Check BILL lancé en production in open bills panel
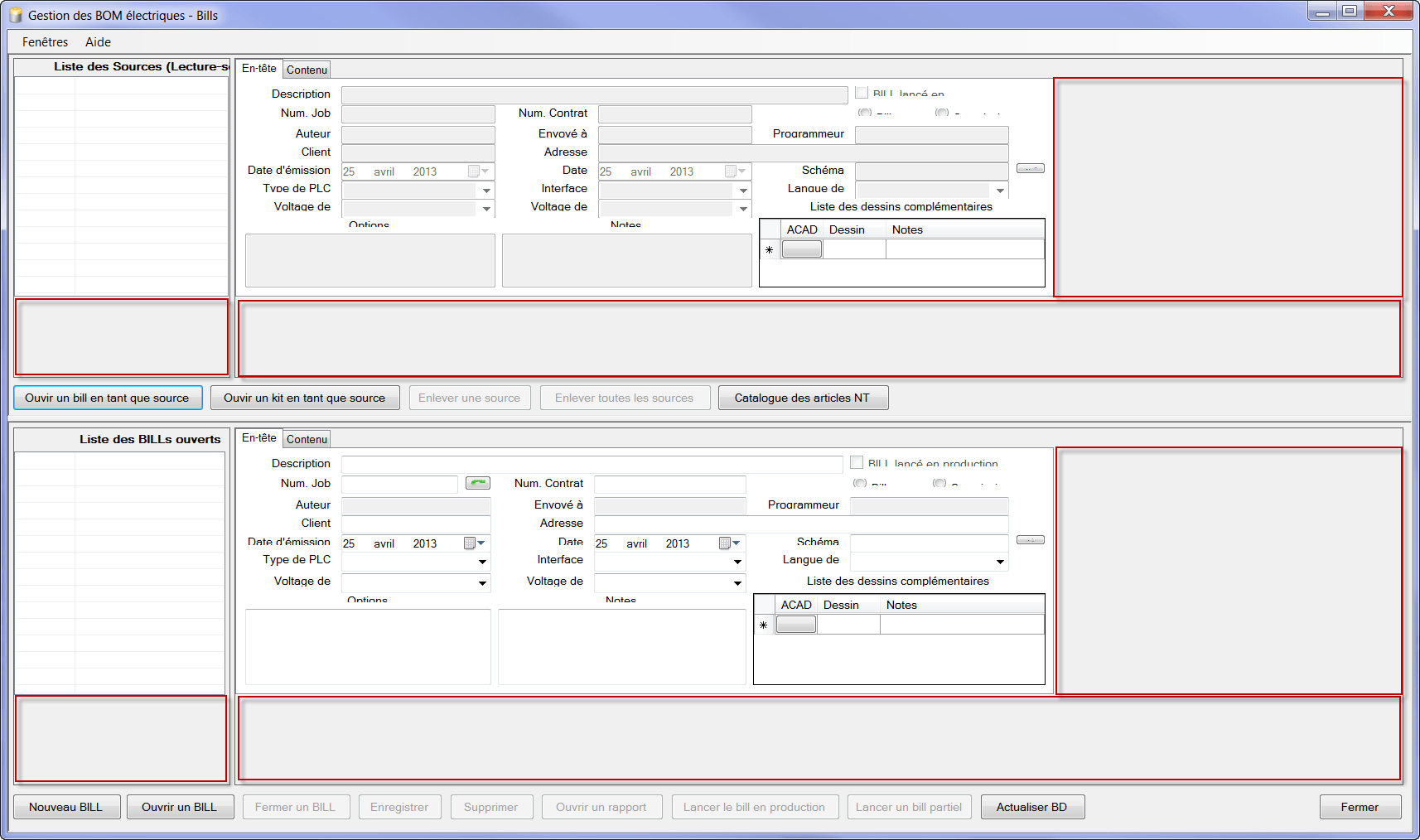 pos(857,462)
